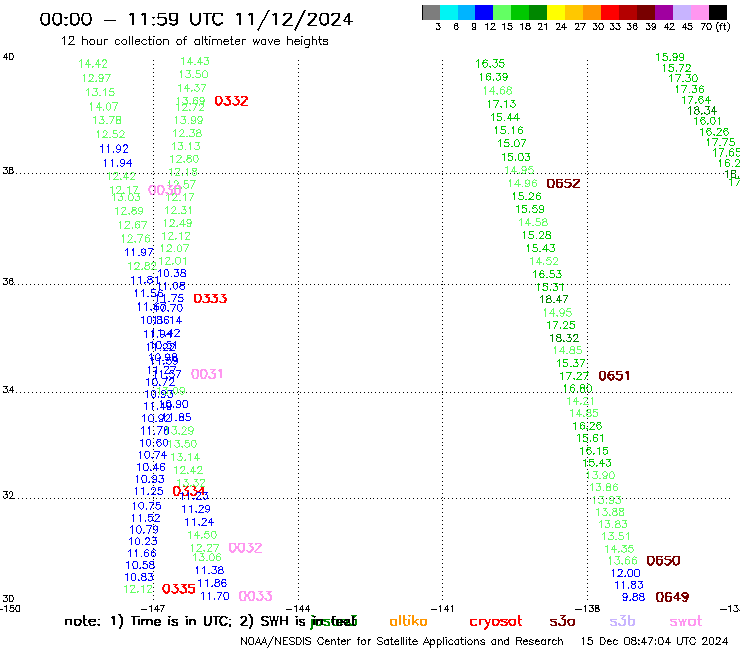This screenshot has height=650, width=740.
Task: Click the cyan swatch in the color scale
Action: tap(449, 12)
